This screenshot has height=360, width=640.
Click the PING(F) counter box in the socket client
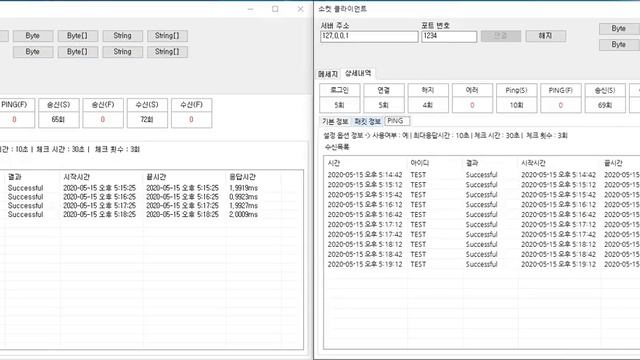coord(560,98)
